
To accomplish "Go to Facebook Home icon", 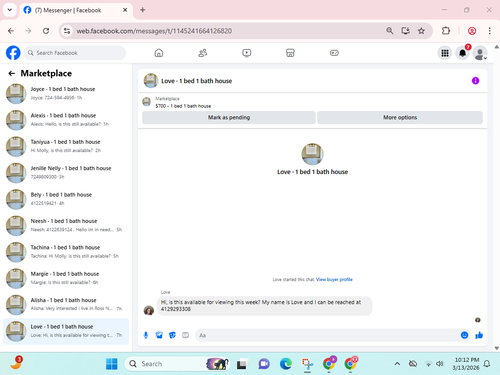I will pyautogui.click(x=159, y=53).
